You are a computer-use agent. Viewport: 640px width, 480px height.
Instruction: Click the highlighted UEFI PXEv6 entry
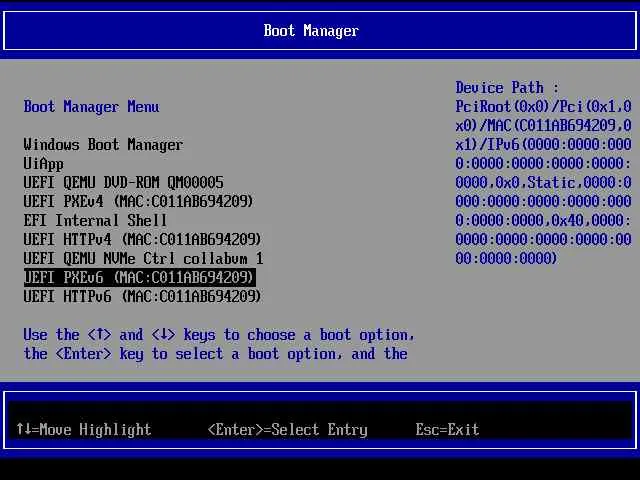pos(140,278)
